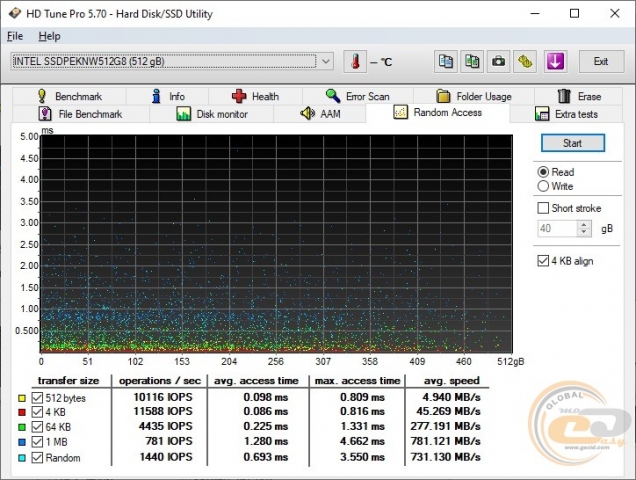Click the 11588 IOPS value

pos(163,411)
